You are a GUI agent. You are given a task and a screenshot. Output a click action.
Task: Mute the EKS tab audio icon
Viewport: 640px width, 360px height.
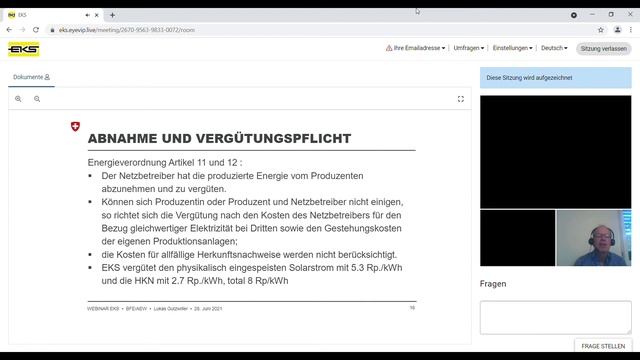click(87, 15)
